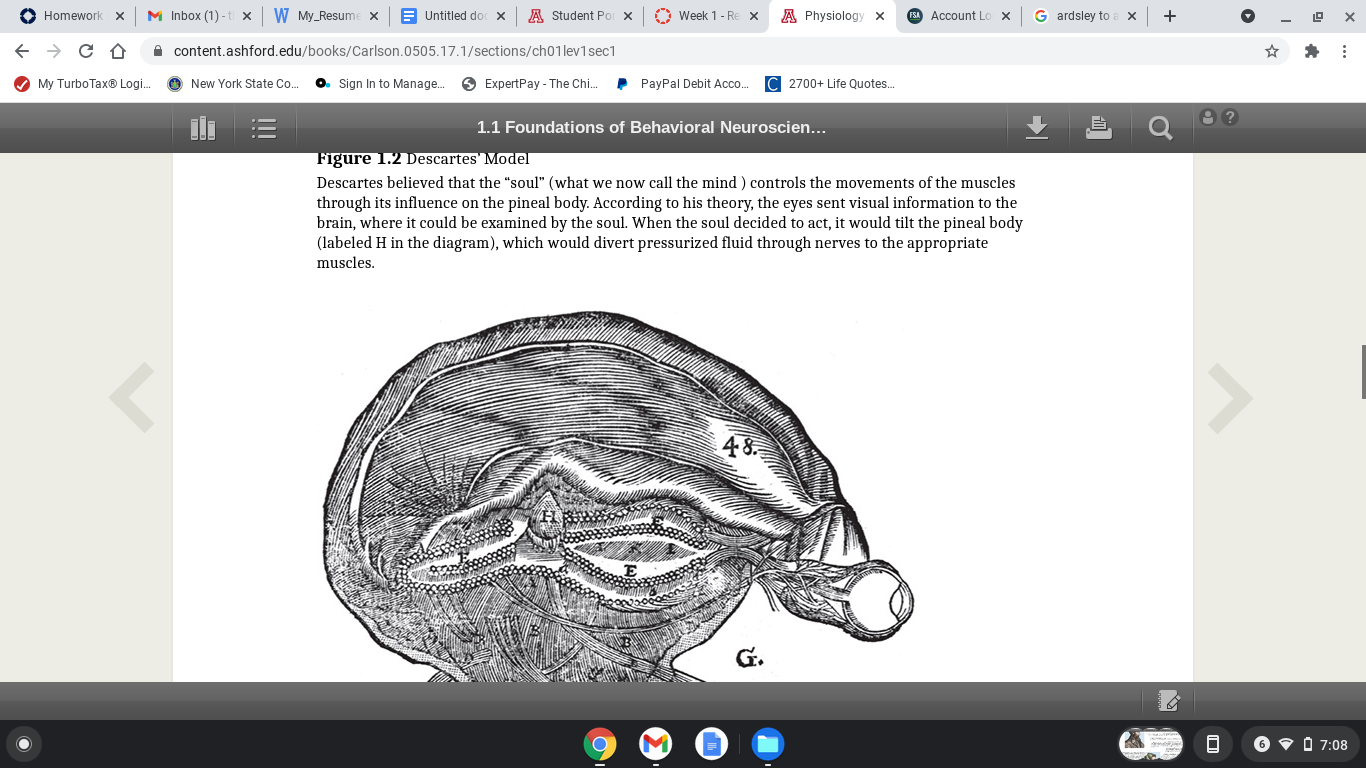Open the search magnifier in reader toolbar
The image size is (1366, 768).
(x=1161, y=128)
